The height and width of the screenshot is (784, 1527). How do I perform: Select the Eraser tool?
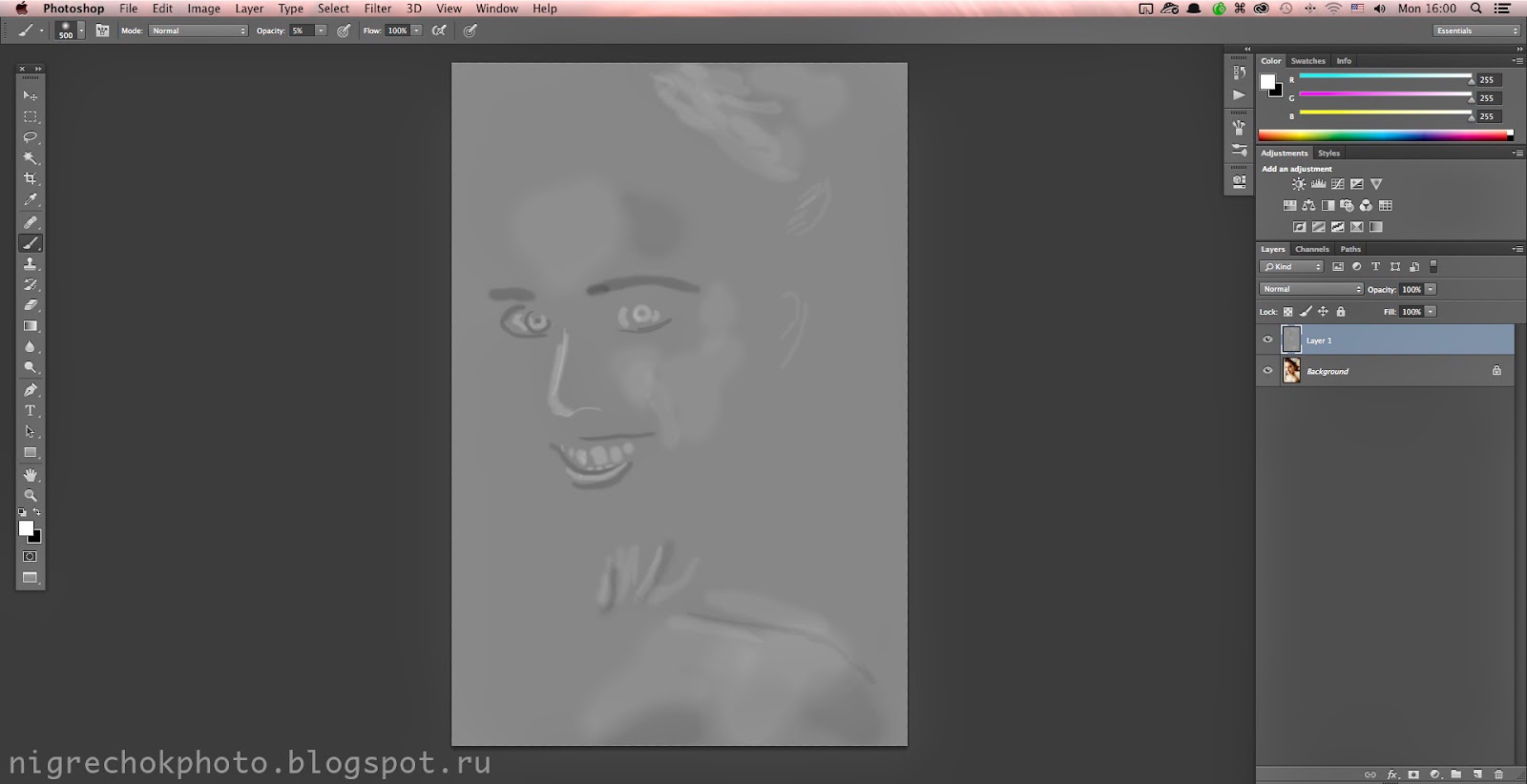click(31, 305)
